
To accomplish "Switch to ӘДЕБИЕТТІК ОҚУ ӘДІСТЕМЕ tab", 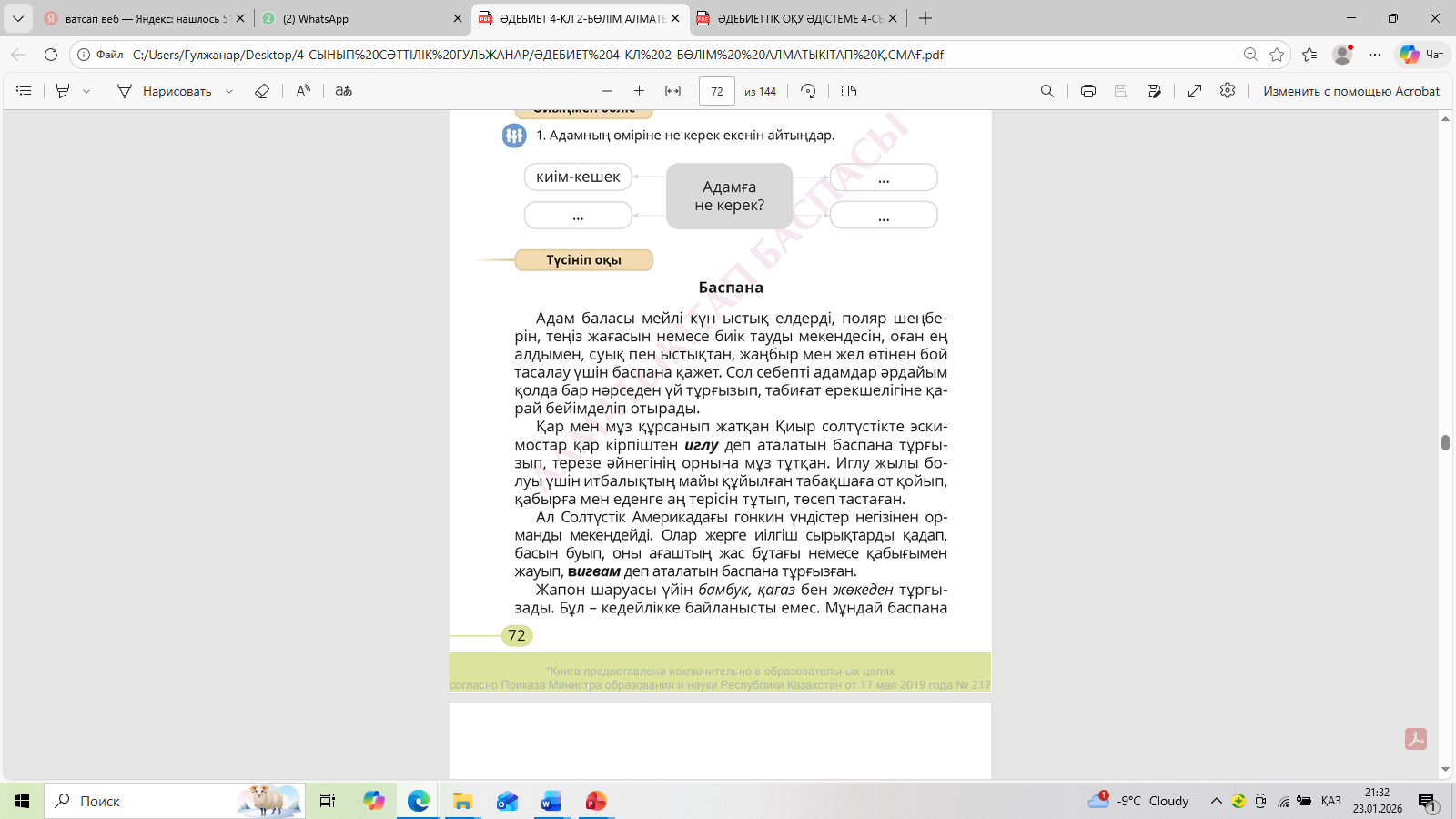I will click(797, 18).
